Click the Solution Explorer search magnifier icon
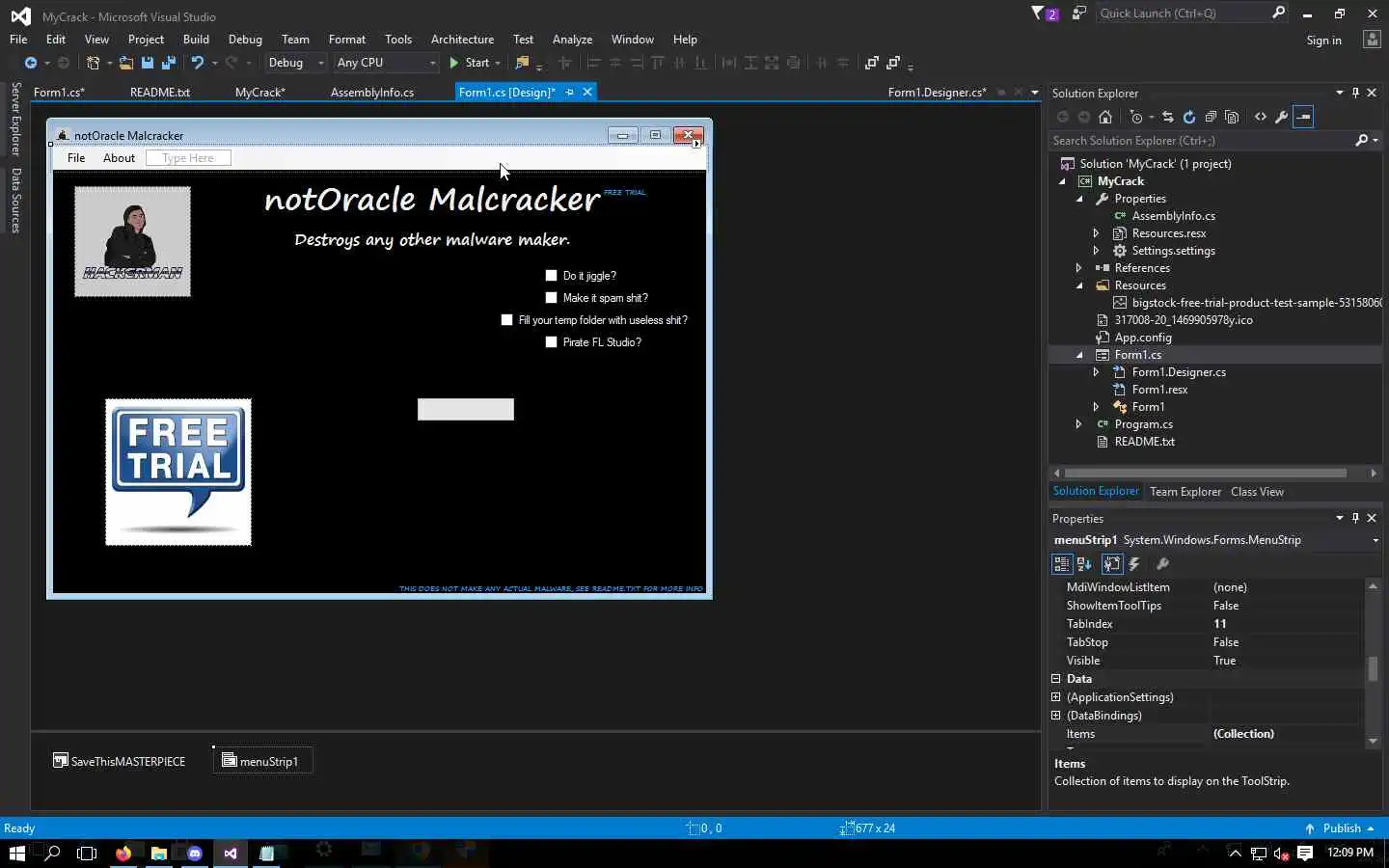The image size is (1389, 868). click(1361, 141)
